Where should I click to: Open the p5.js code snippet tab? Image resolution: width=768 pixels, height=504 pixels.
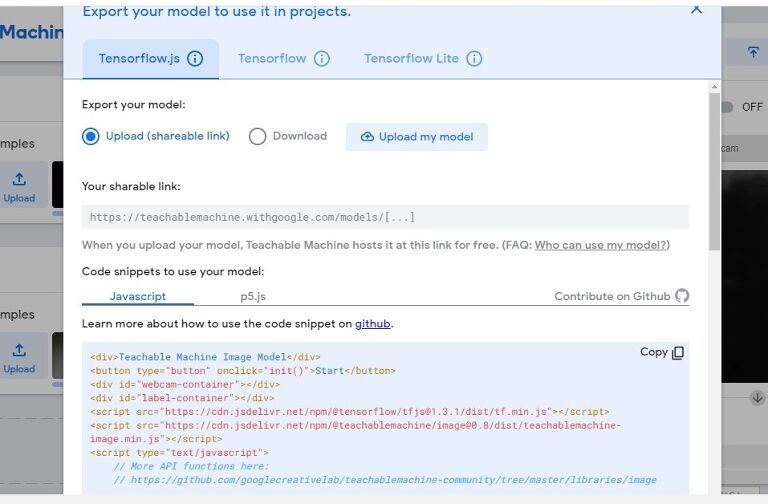[253, 296]
